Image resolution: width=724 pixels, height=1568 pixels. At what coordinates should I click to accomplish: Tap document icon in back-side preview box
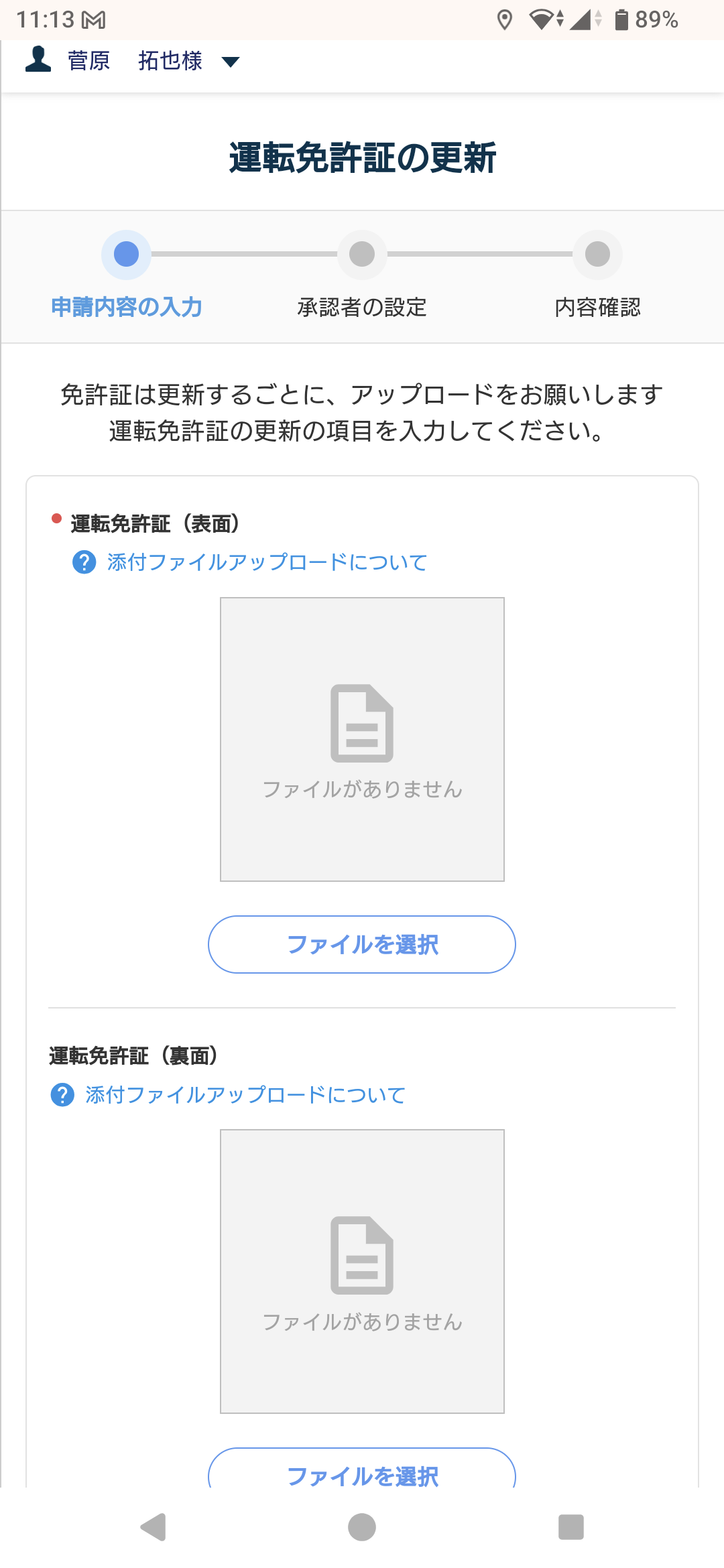(x=362, y=1255)
